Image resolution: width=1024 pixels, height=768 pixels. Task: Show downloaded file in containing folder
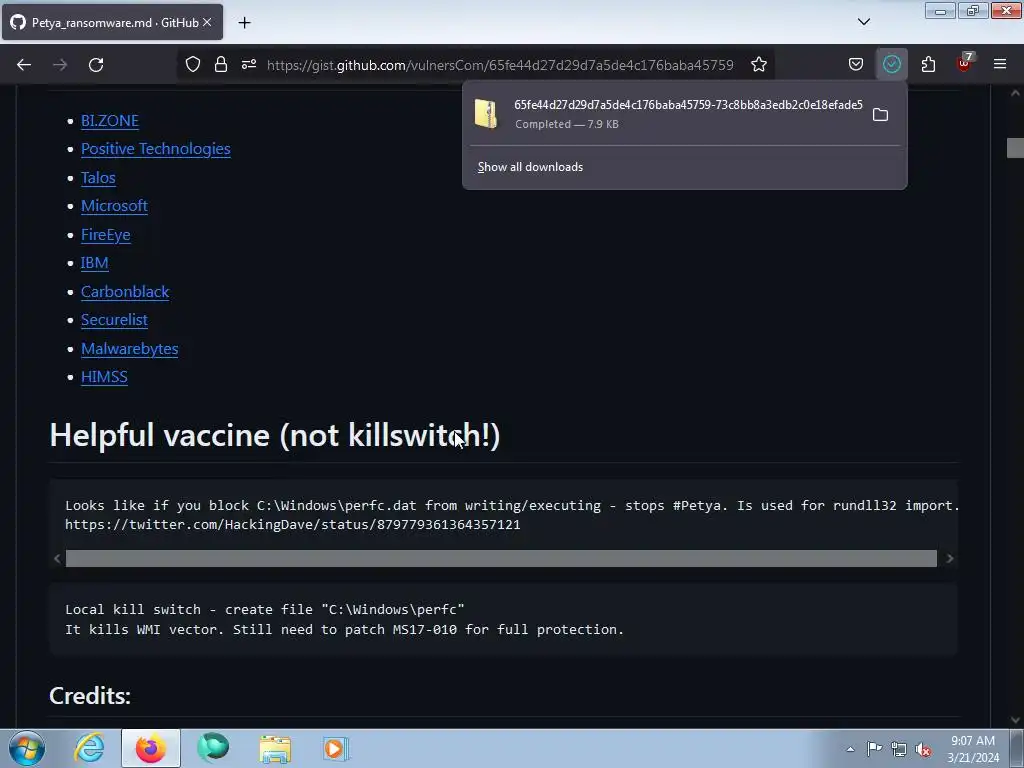[880, 115]
